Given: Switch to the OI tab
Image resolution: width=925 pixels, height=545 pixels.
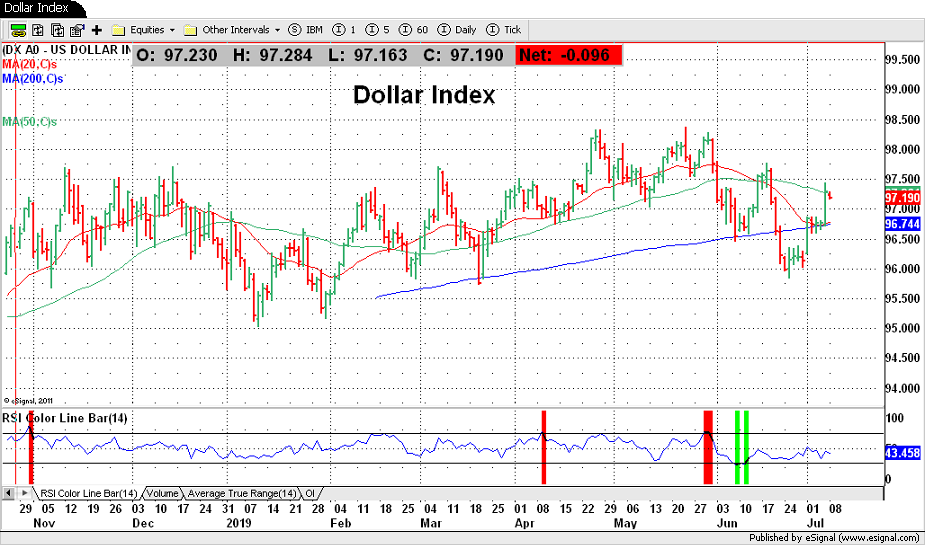Looking at the screenshot, I should point(310,493).
